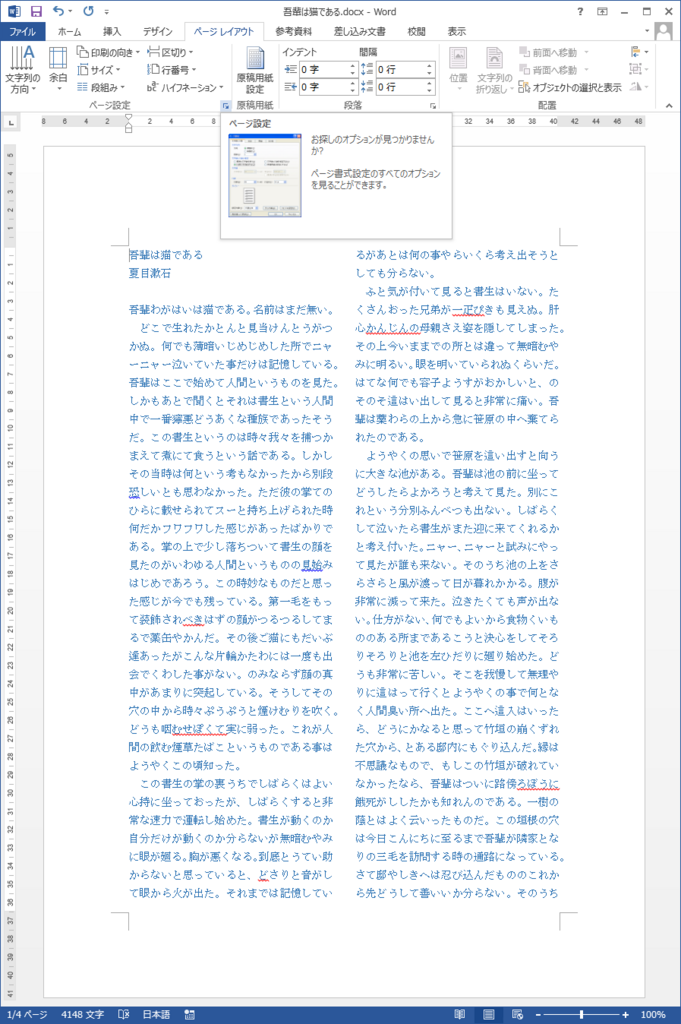
Task: Click the Help question mark icon
Action: [x=580, y=12]
